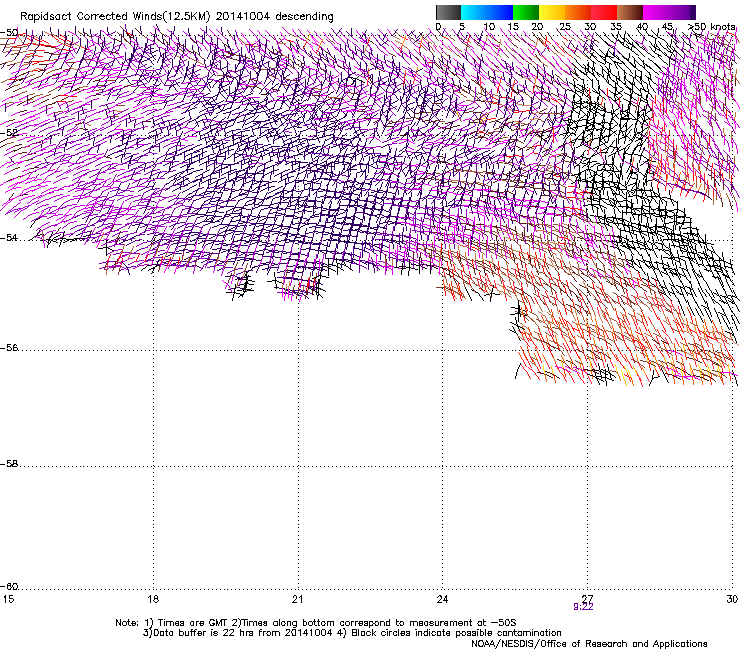740x650 pixels.
Task: Click the brown 35-40 knots color segment
Action: (x=630, y=12)
